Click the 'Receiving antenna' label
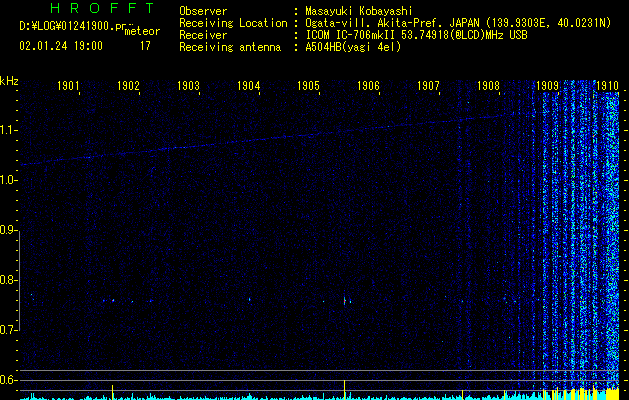 [x=230, y=48]
